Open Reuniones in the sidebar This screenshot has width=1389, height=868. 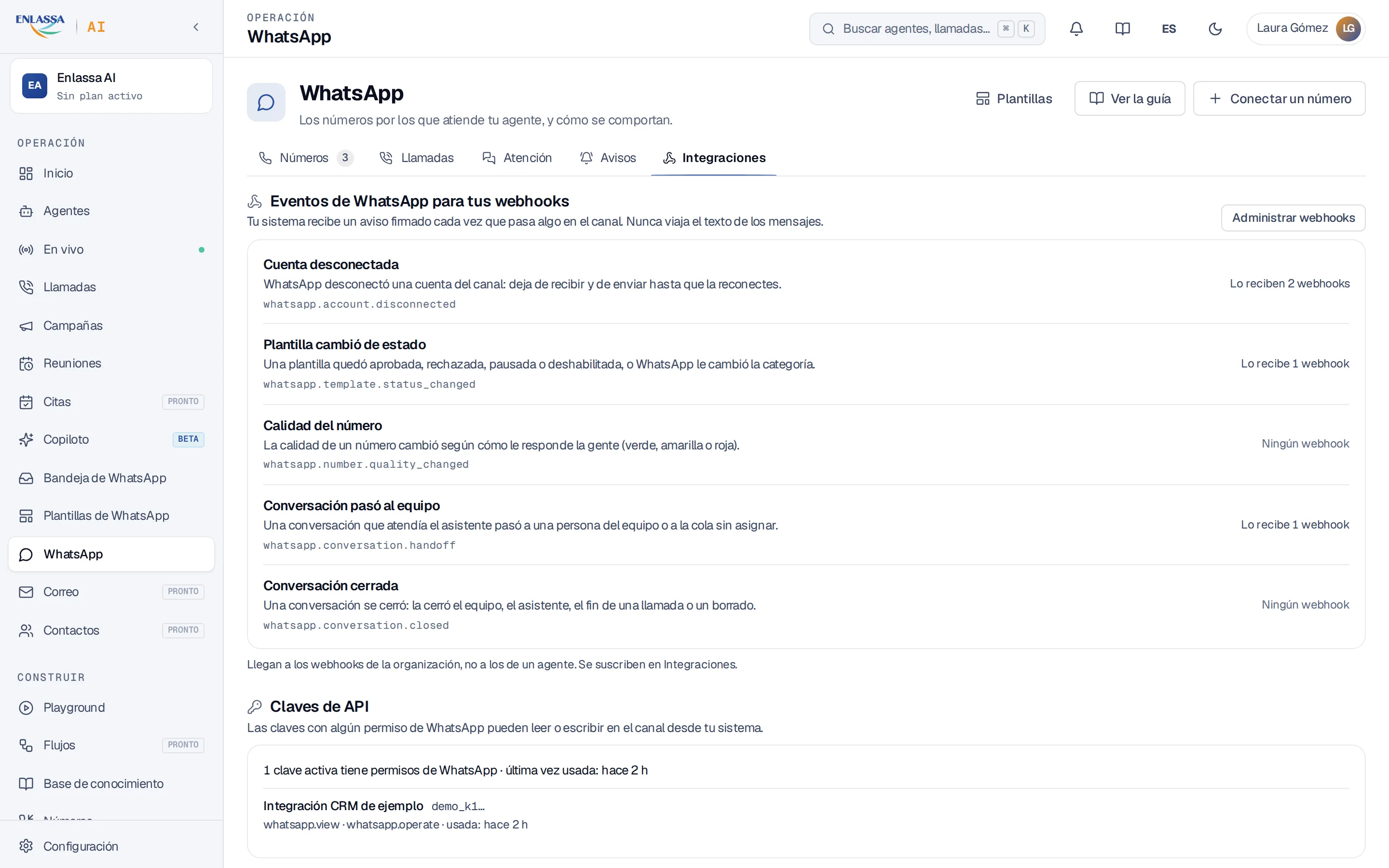(111, 364)
